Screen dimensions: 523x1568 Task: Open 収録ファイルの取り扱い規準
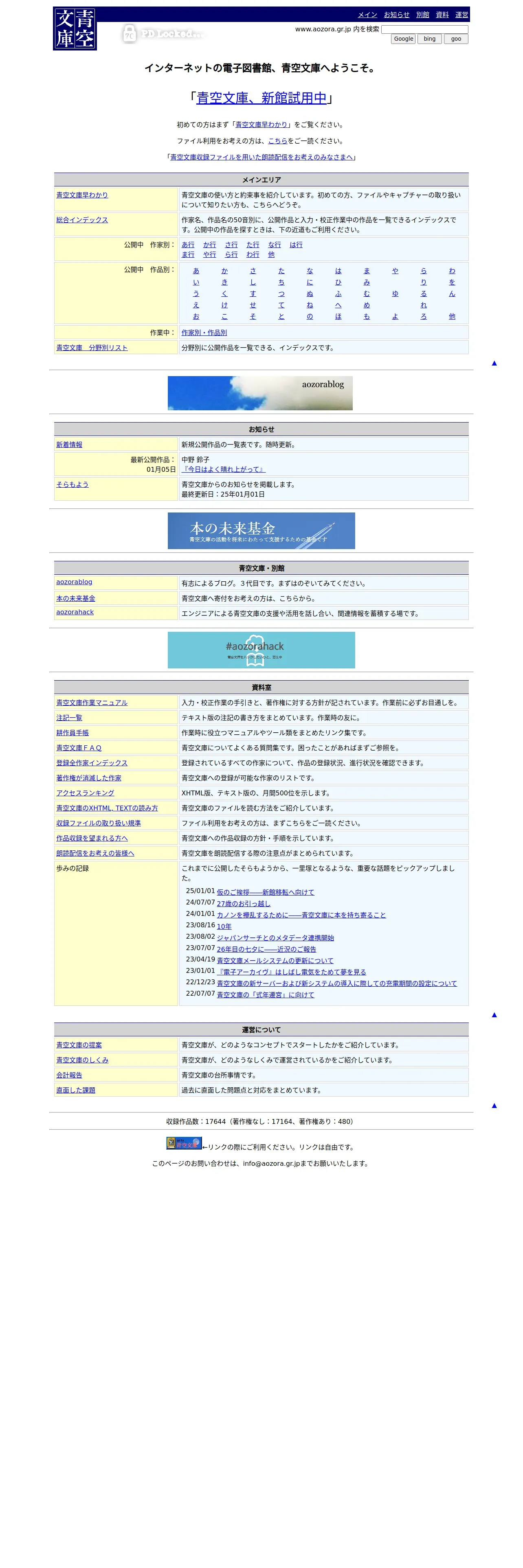tap(99, 823)
